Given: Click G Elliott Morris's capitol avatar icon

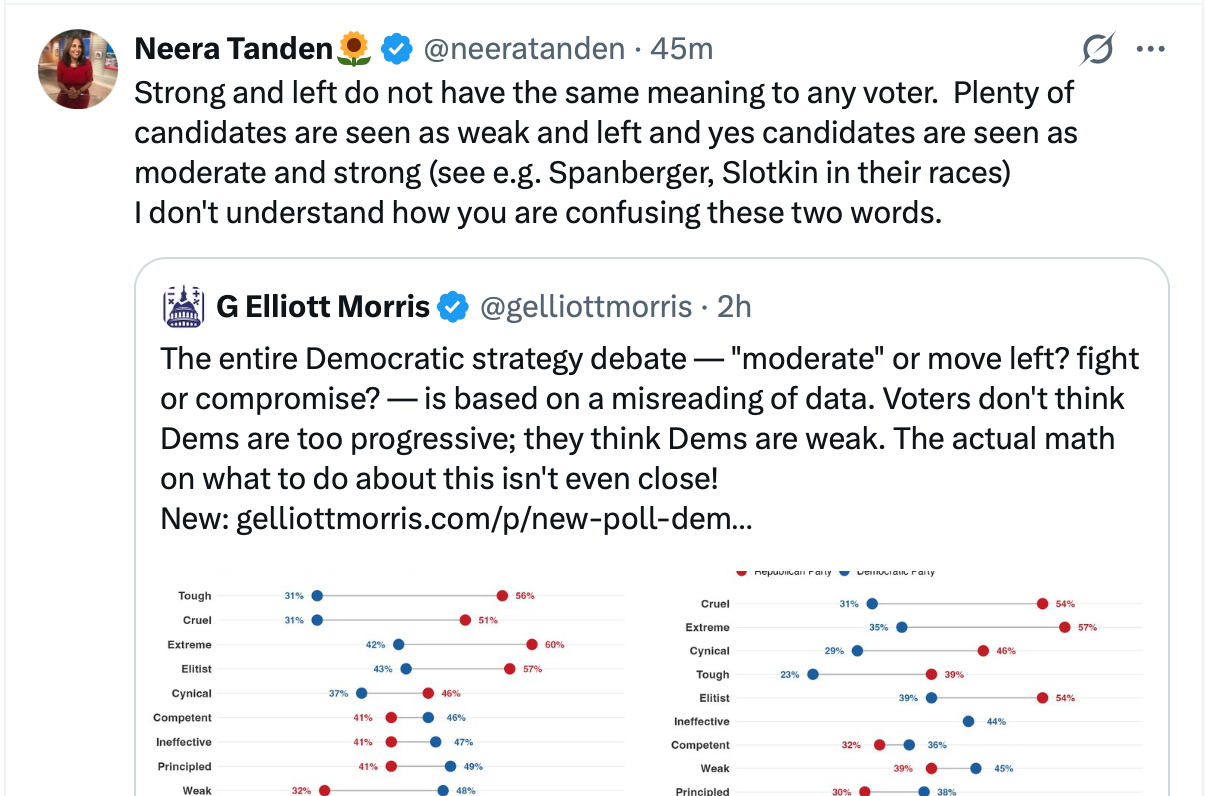Looking at the screenshot, I should 183,306.
